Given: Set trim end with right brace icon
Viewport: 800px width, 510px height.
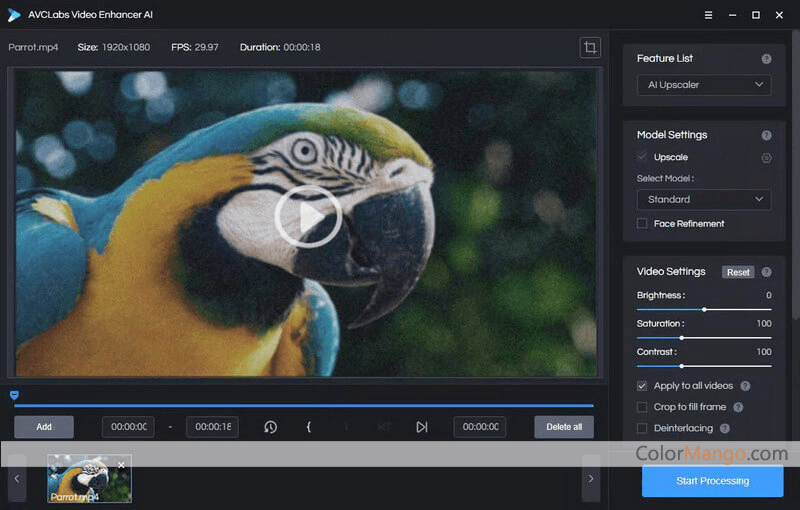Looking at the screenshot, I should click(x=346, y=427).
